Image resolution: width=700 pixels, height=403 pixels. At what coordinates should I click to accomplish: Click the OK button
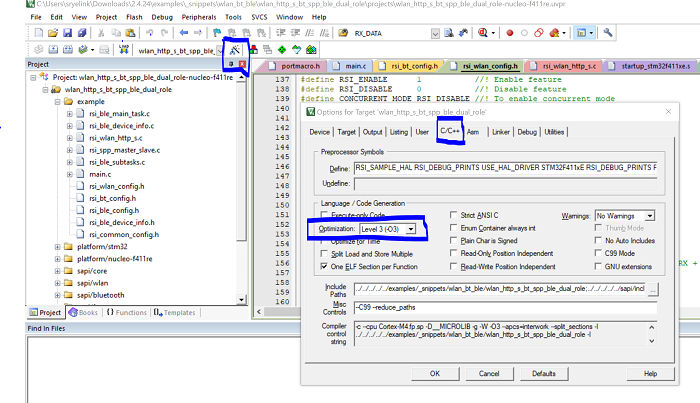[434, 373]
